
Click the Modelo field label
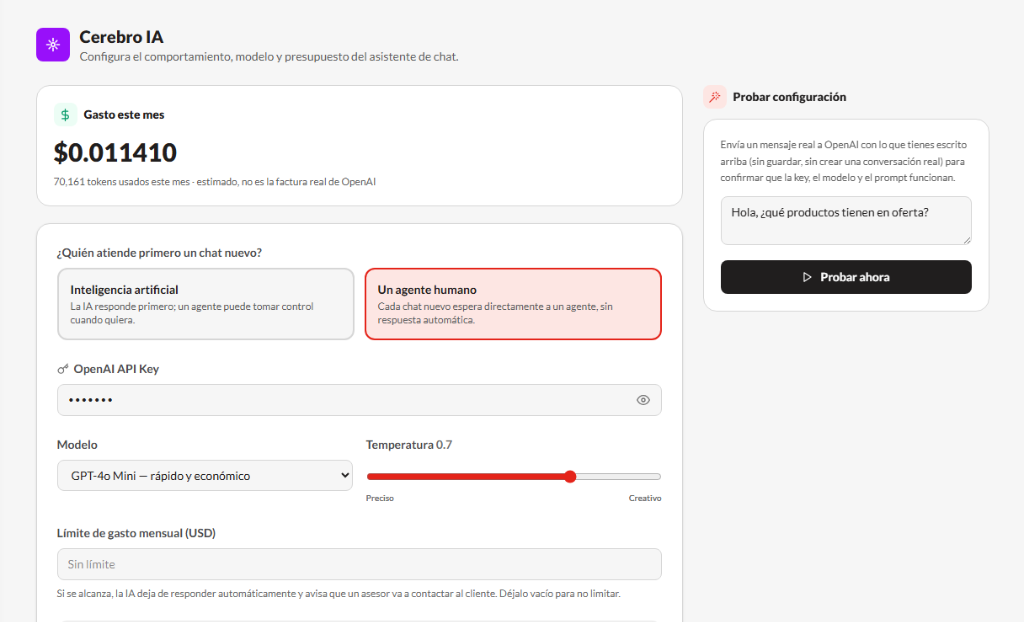pyautogui.click(x=77, y=445)
